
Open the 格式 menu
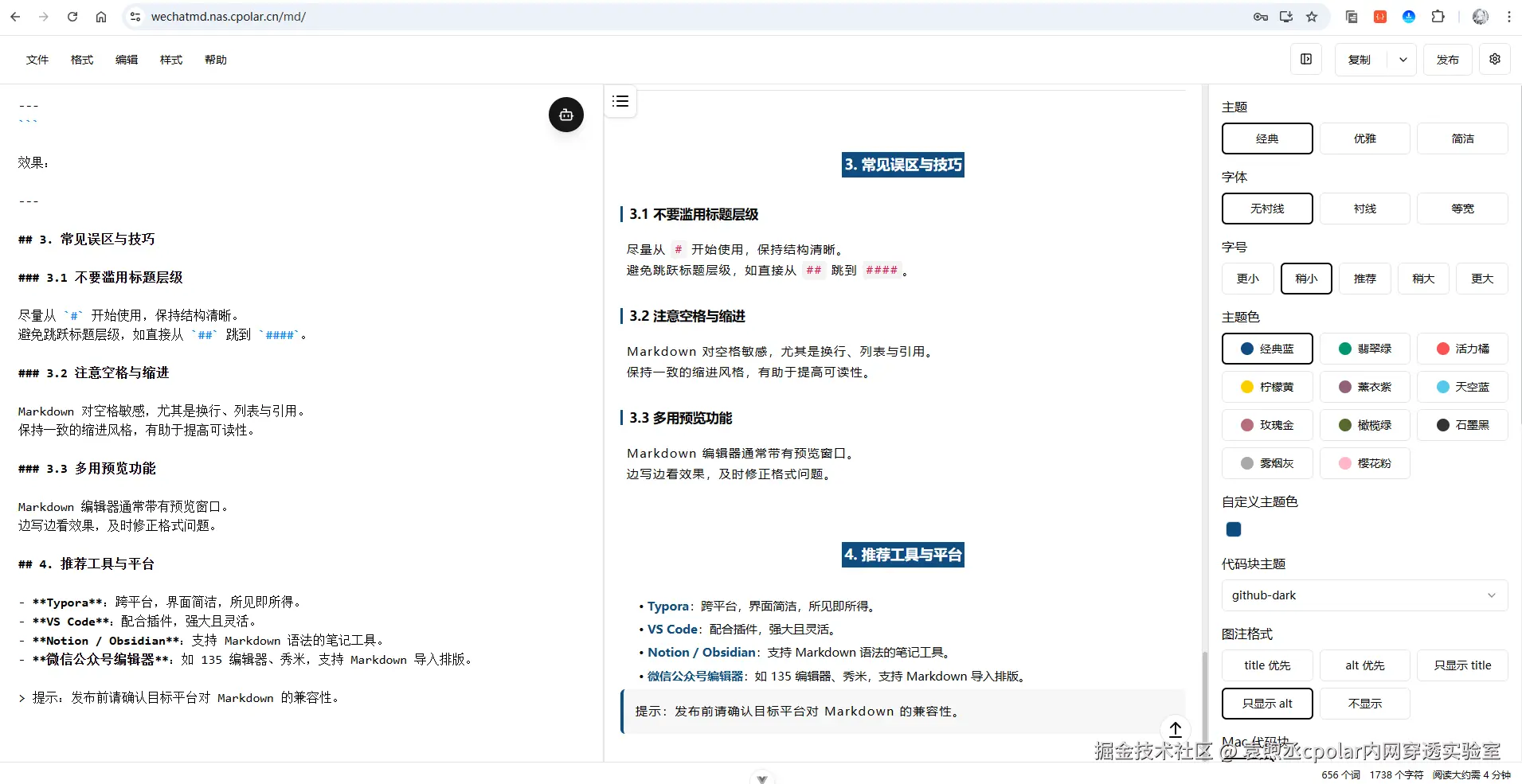tap(82, 60)
